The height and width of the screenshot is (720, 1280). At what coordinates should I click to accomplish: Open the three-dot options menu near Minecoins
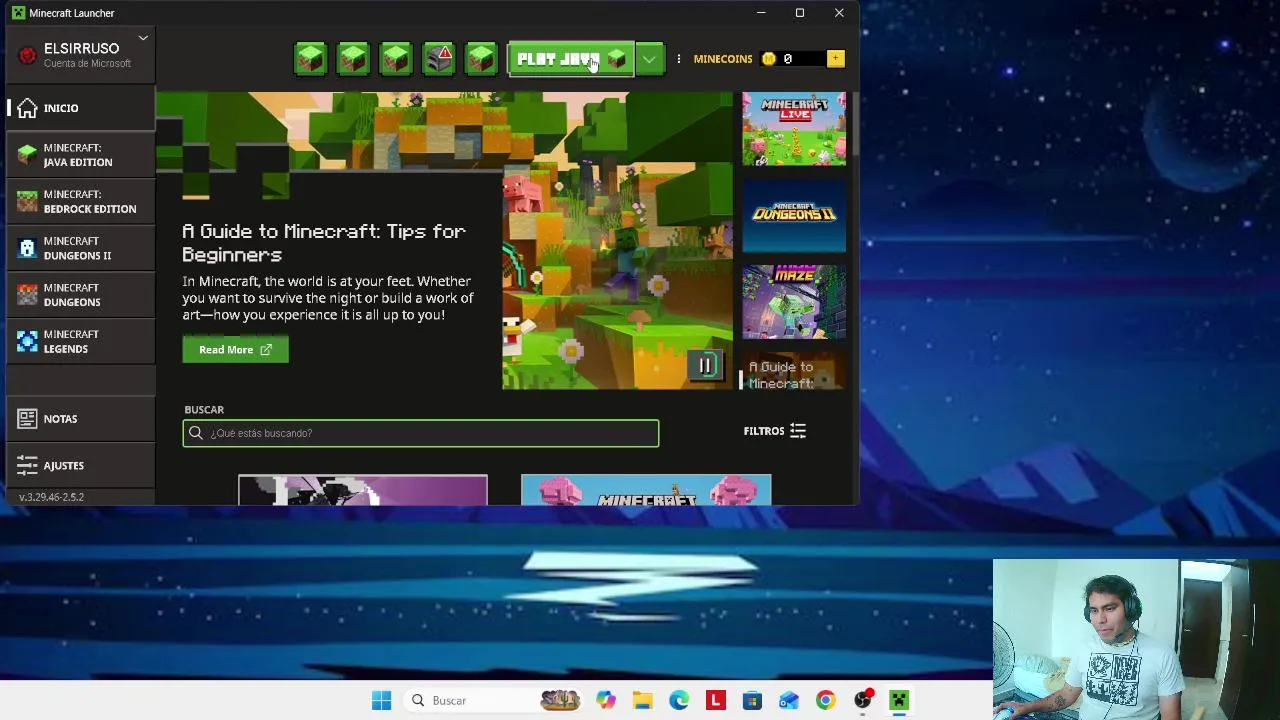pyautogui.click(x=678, y=59)
